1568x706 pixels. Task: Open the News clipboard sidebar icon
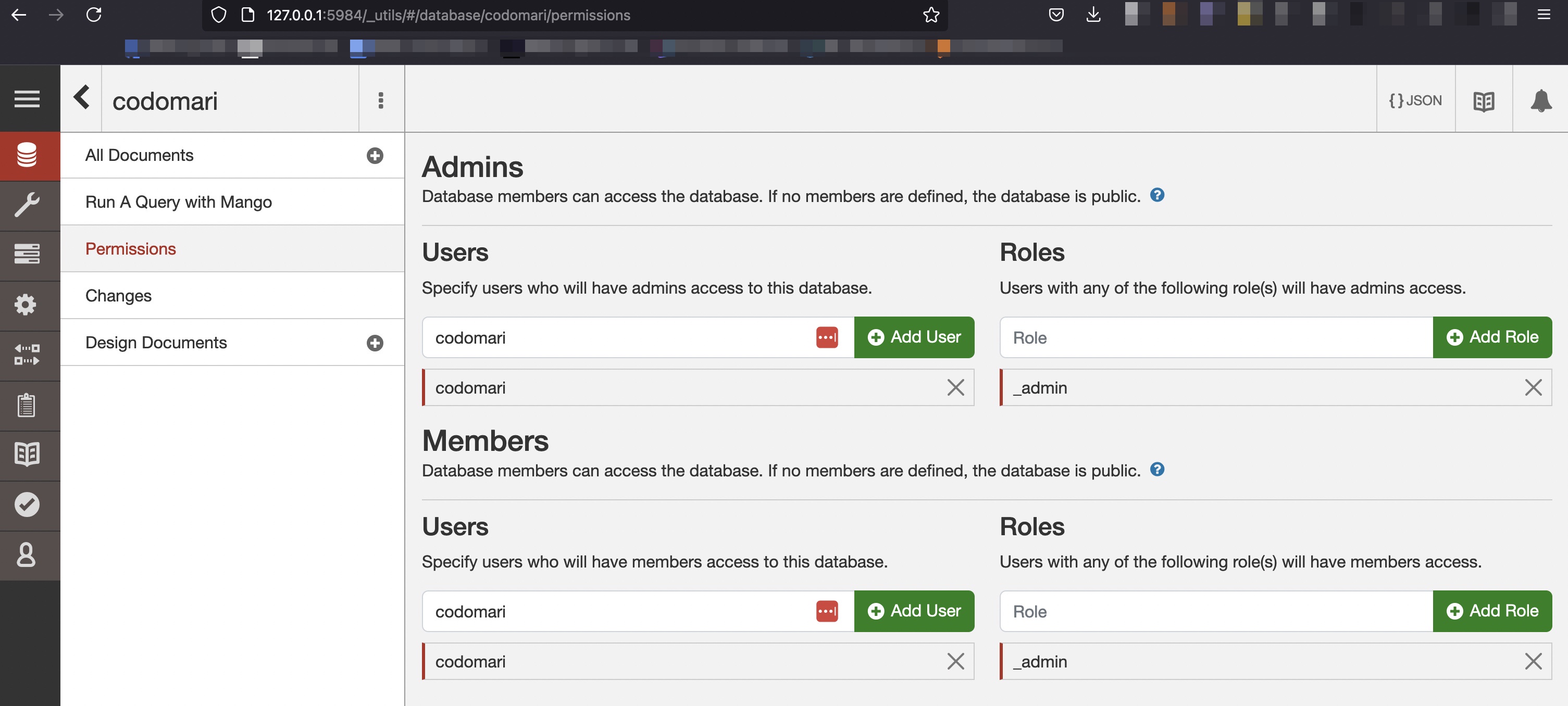point(27,405)
